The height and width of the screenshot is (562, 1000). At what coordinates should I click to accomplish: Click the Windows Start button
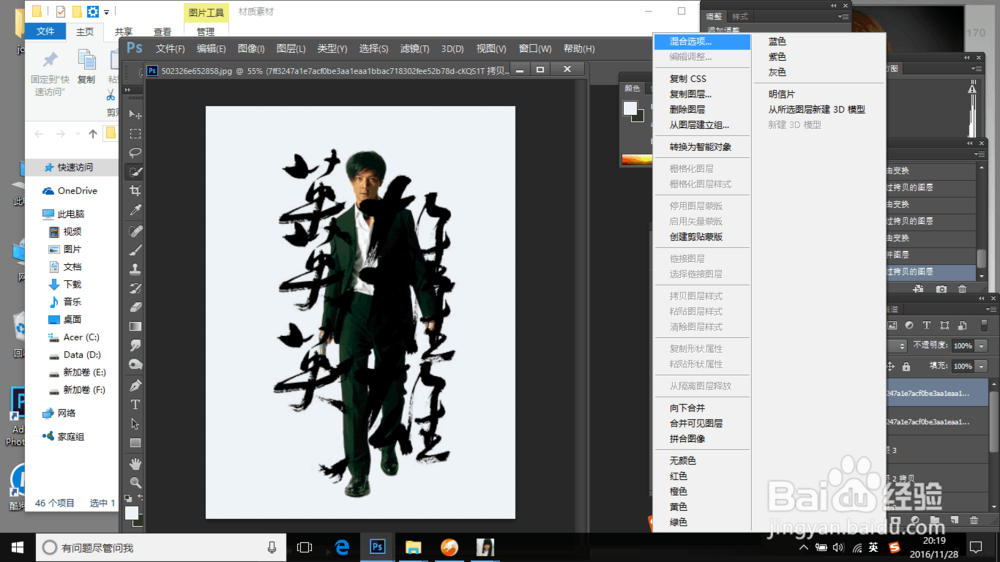17,547
